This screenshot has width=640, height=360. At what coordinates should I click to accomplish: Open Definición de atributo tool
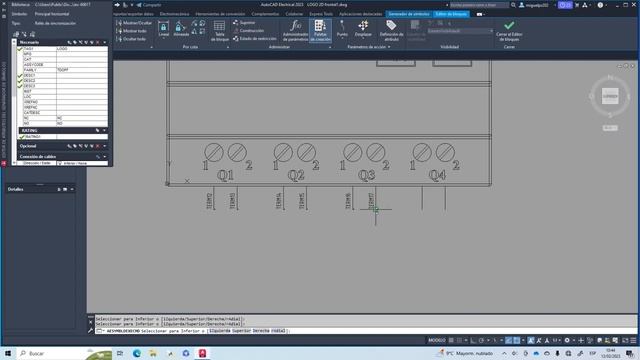pyautogui.click(x=391, y=31)
